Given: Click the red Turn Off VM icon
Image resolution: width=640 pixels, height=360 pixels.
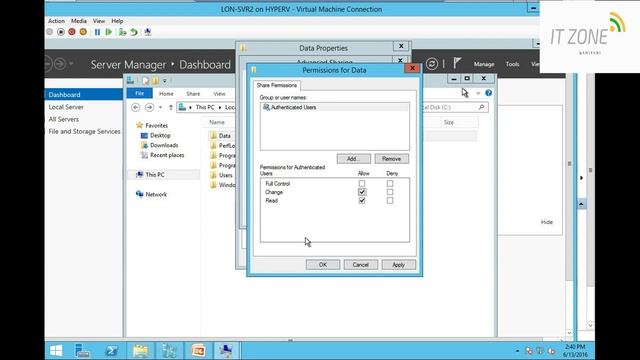Looking at the screenshot, I should (72, 32).
